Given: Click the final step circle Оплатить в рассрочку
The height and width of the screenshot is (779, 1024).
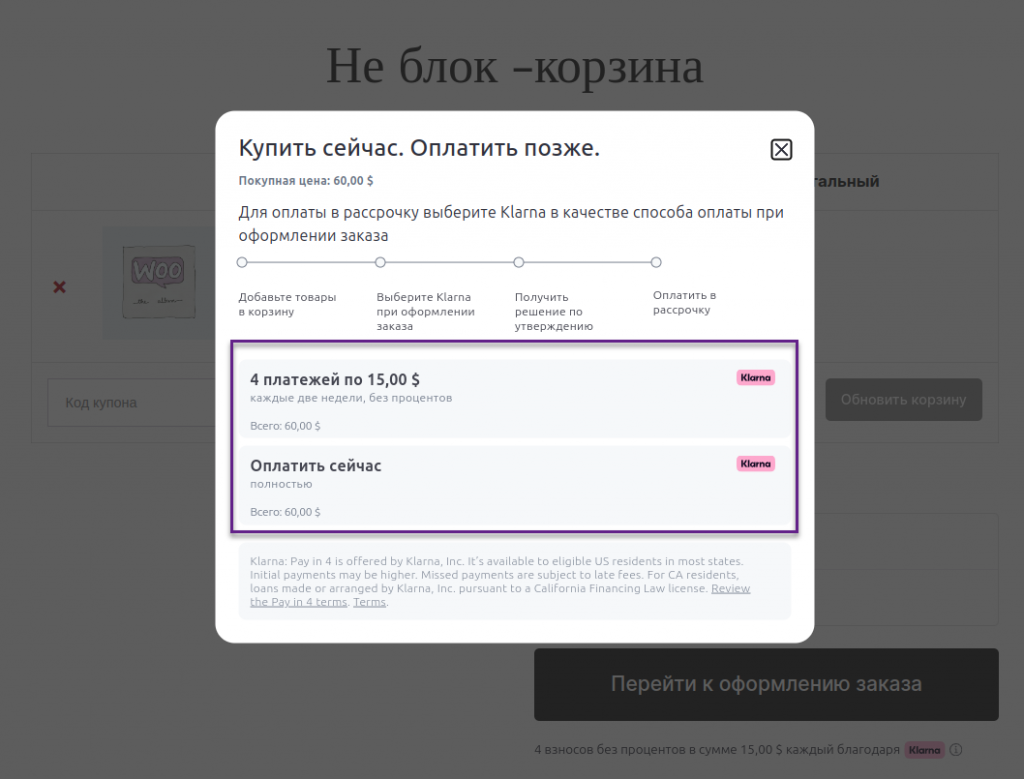Looking at the screenshot, I should (x=656, y=261).
